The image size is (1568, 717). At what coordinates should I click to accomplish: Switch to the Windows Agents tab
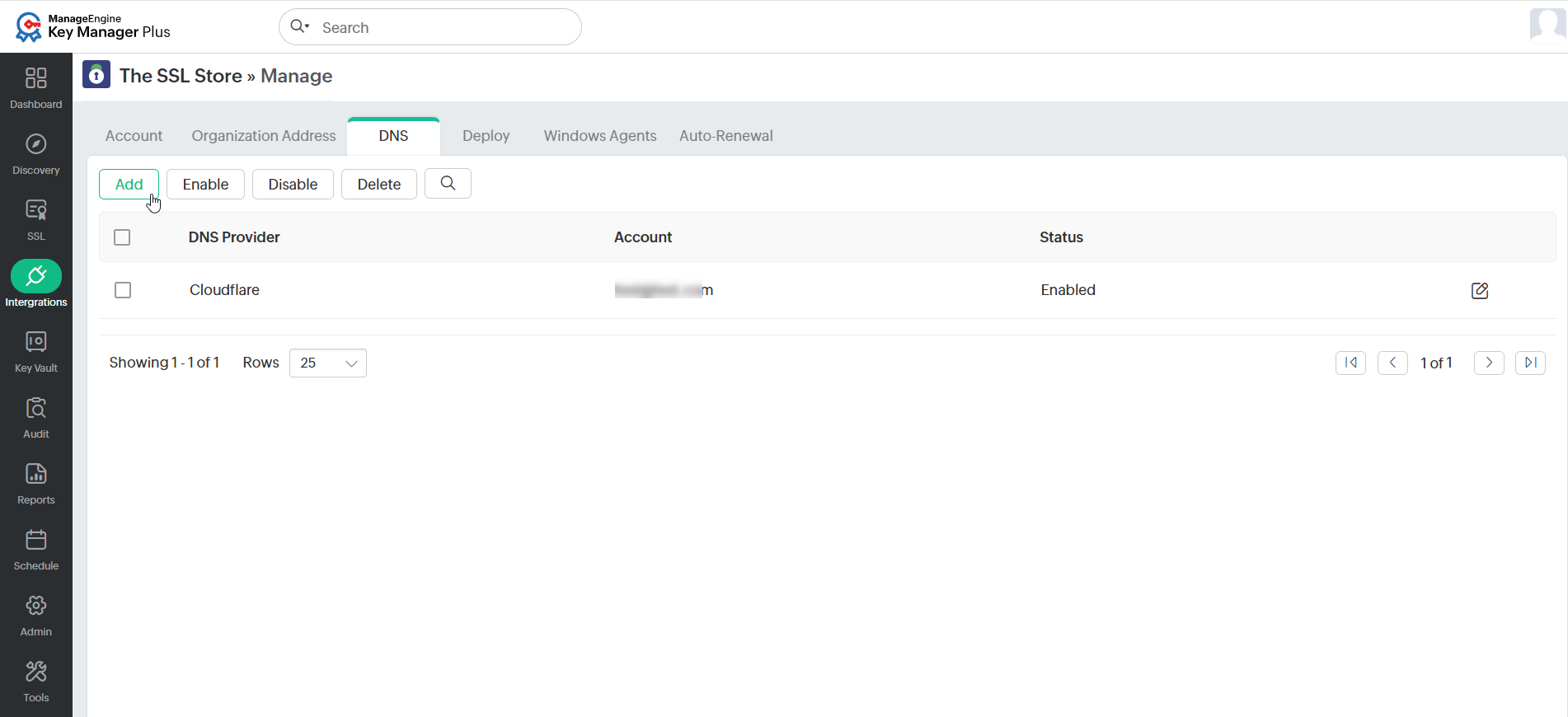[x=600, y=136]
